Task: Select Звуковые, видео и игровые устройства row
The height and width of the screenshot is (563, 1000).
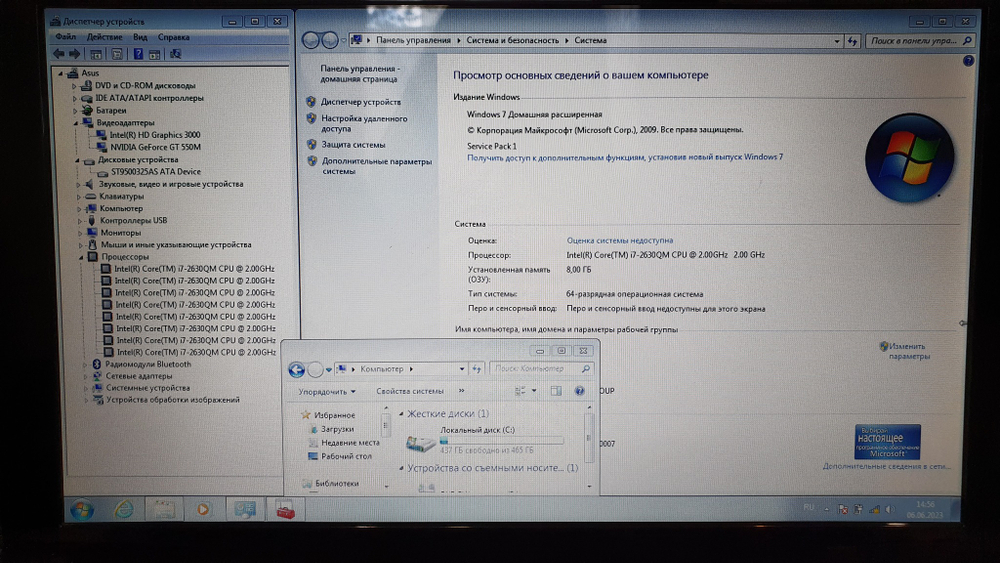Action: click(171, 184)
